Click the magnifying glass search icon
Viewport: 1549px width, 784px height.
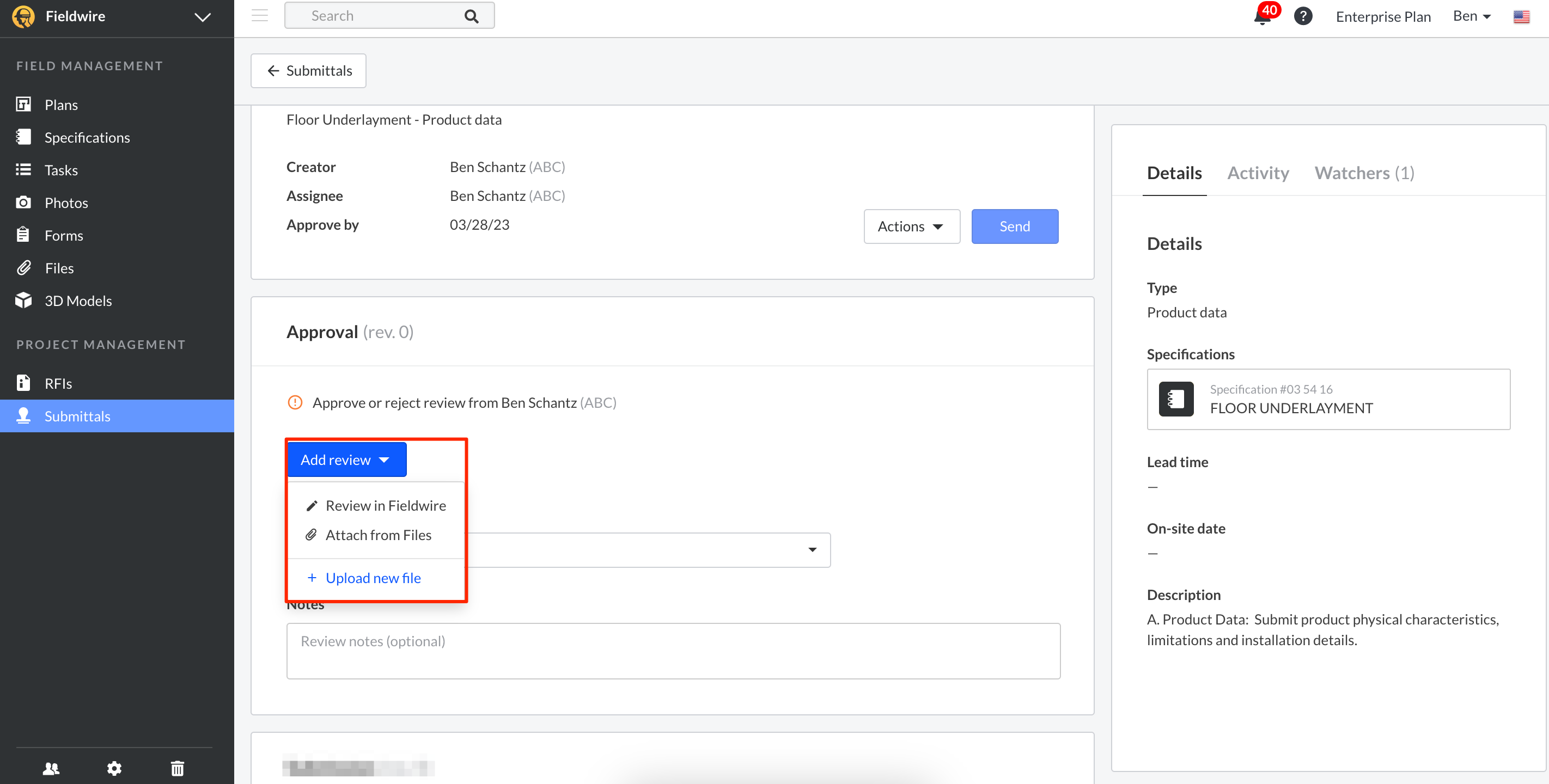pyautogui.click(x=472, y=16)
